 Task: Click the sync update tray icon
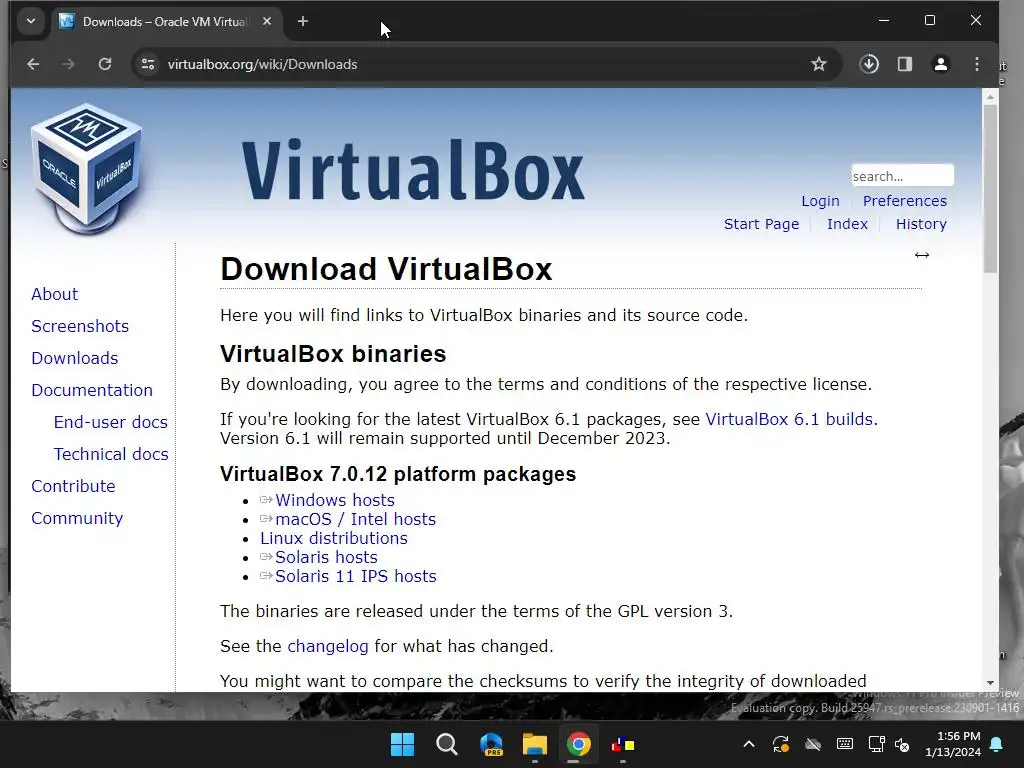pos(780,744)
